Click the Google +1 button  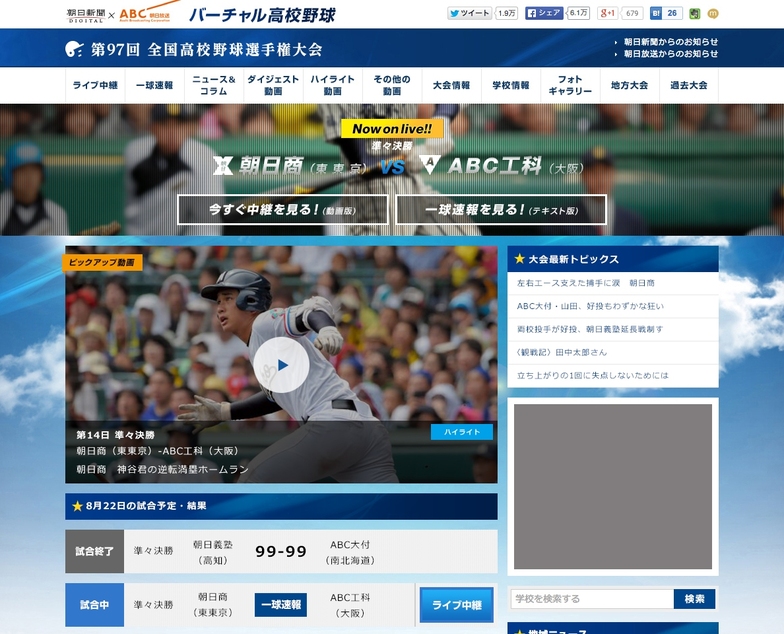608,14
